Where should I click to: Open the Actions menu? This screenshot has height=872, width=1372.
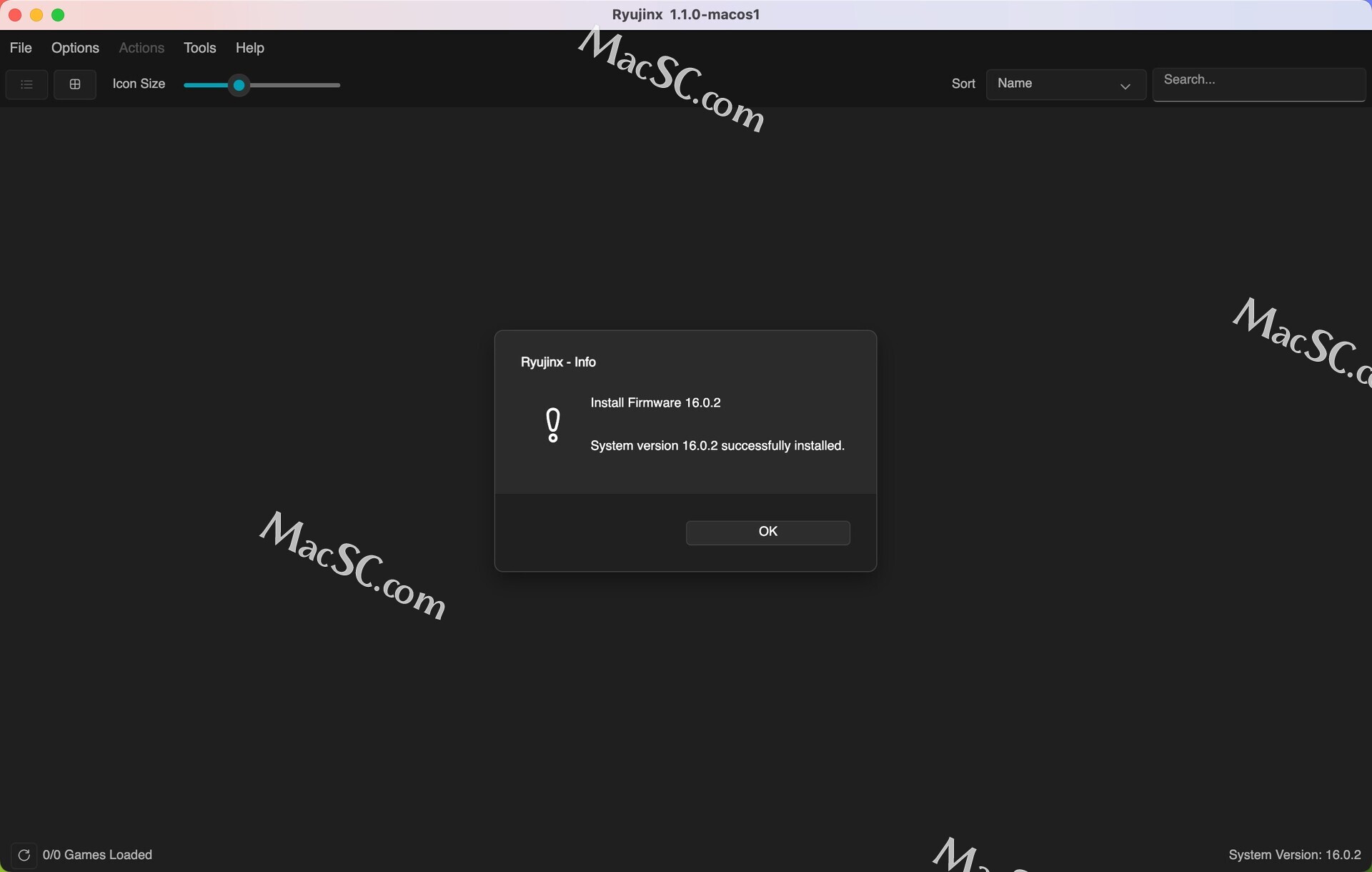pyautogui.click(x=141, y=48)
